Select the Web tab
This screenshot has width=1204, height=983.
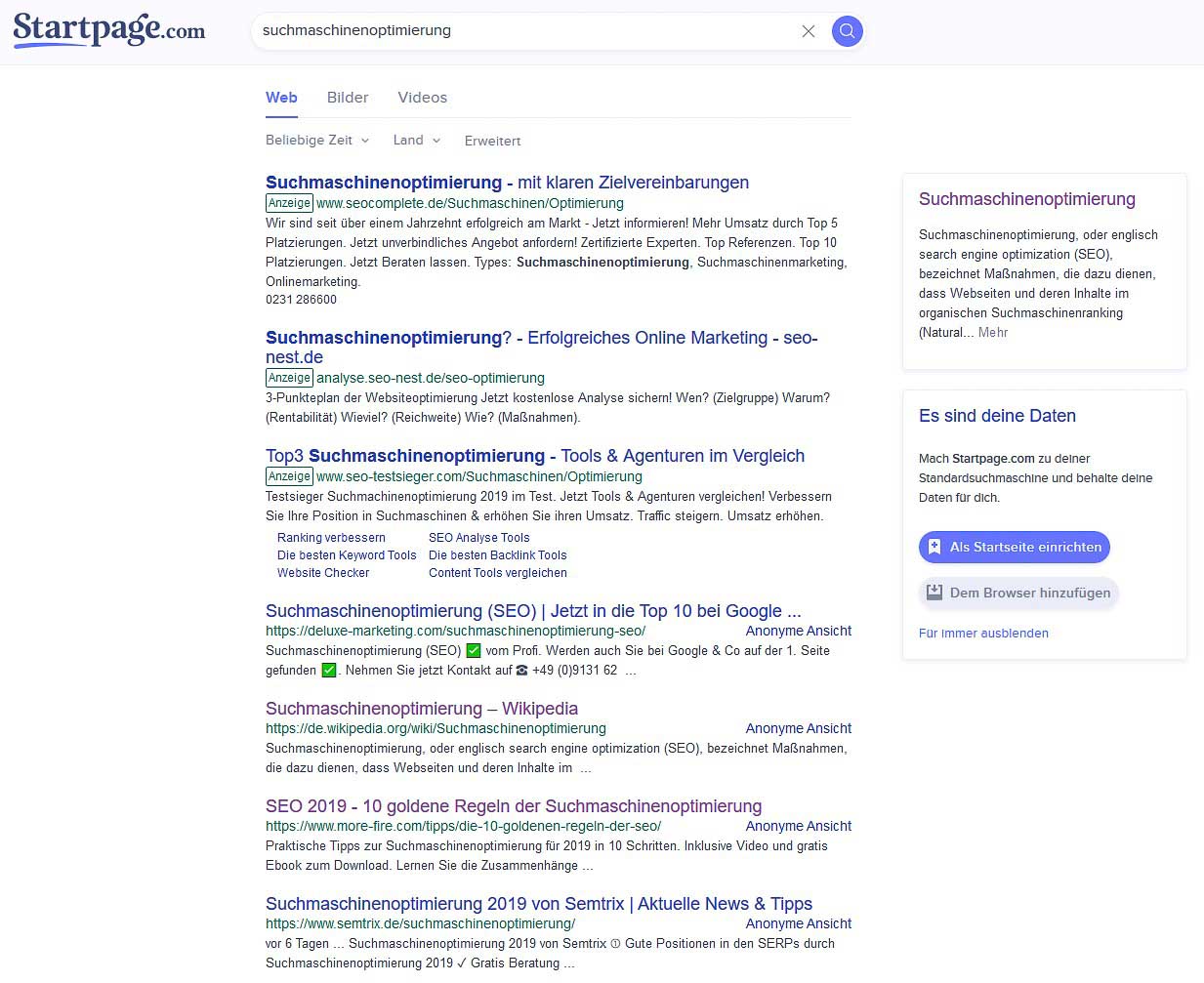point(281,98)
